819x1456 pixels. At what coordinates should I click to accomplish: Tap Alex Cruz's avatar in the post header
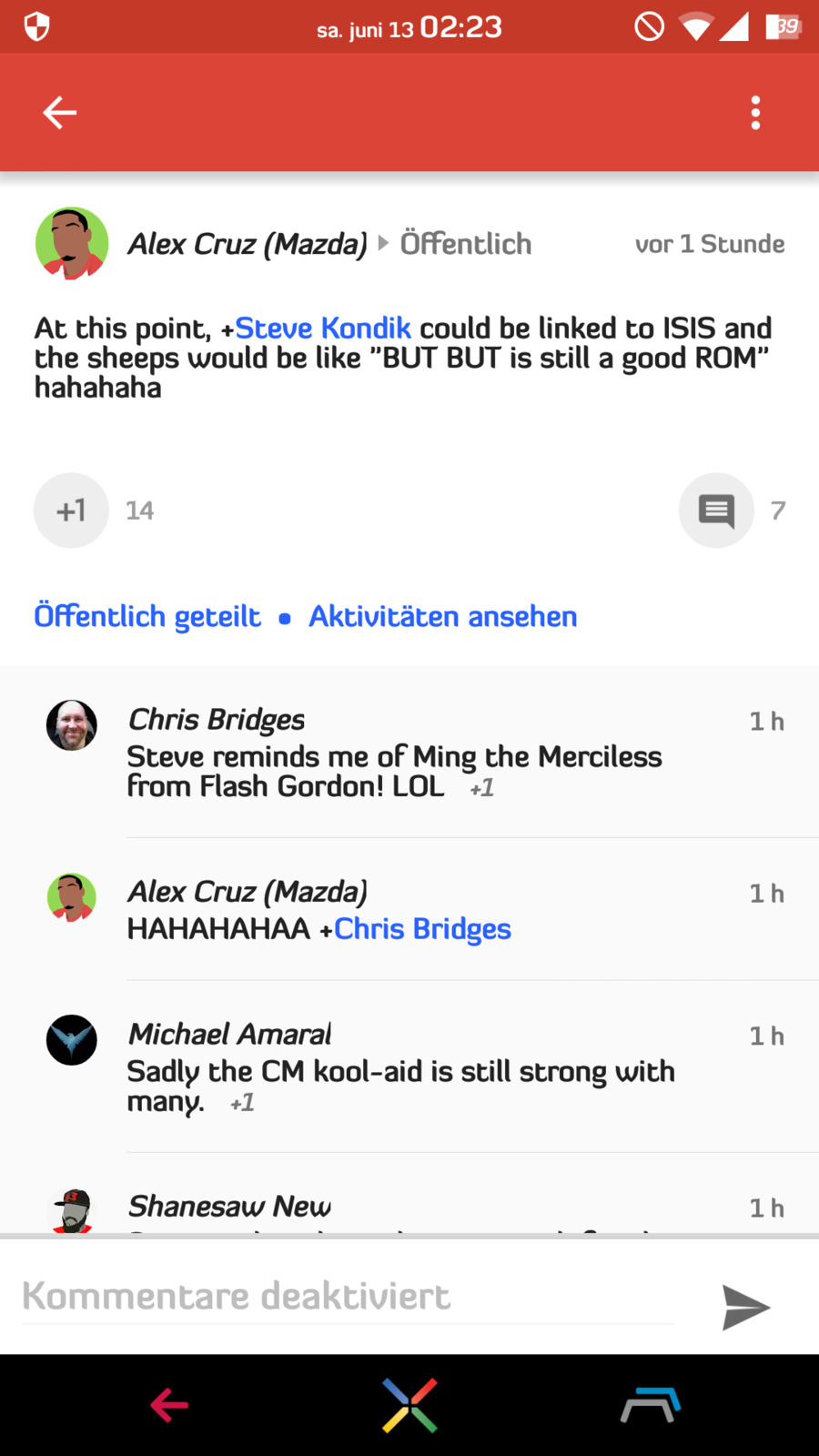[72, 244]
